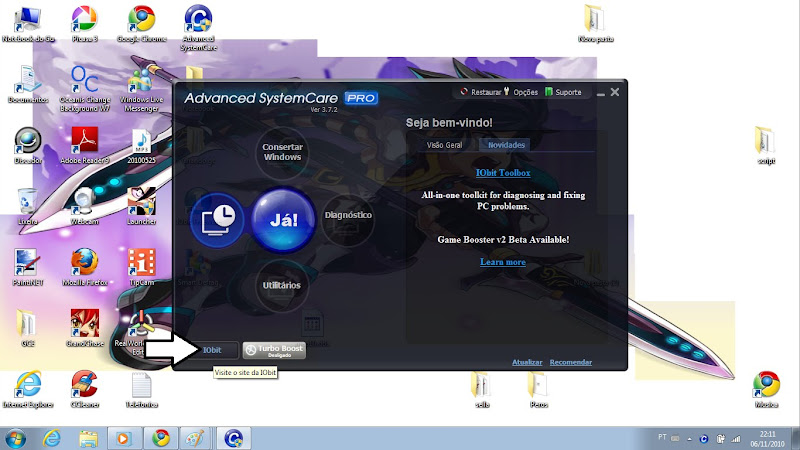
Task: Select the Documentos desktop icon
Action: coord(28,85)
